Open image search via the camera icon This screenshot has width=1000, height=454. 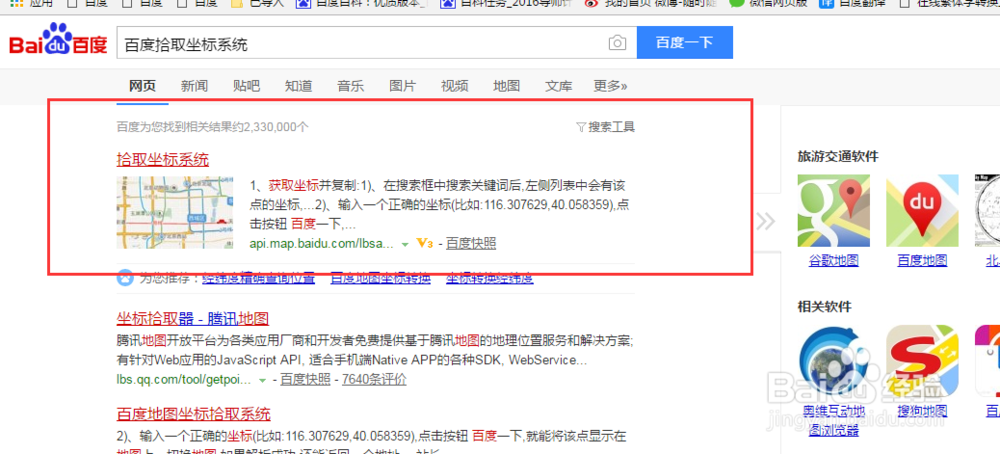[x=617, y=43]
